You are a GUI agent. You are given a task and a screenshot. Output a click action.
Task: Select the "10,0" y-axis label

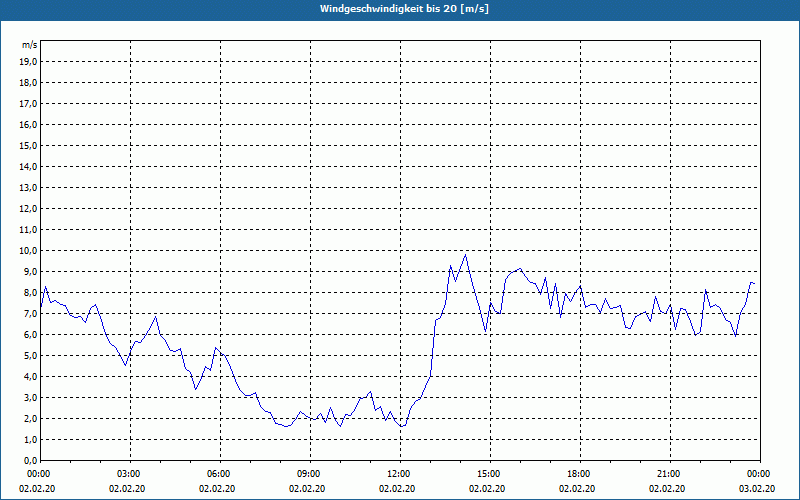[29, 251]
